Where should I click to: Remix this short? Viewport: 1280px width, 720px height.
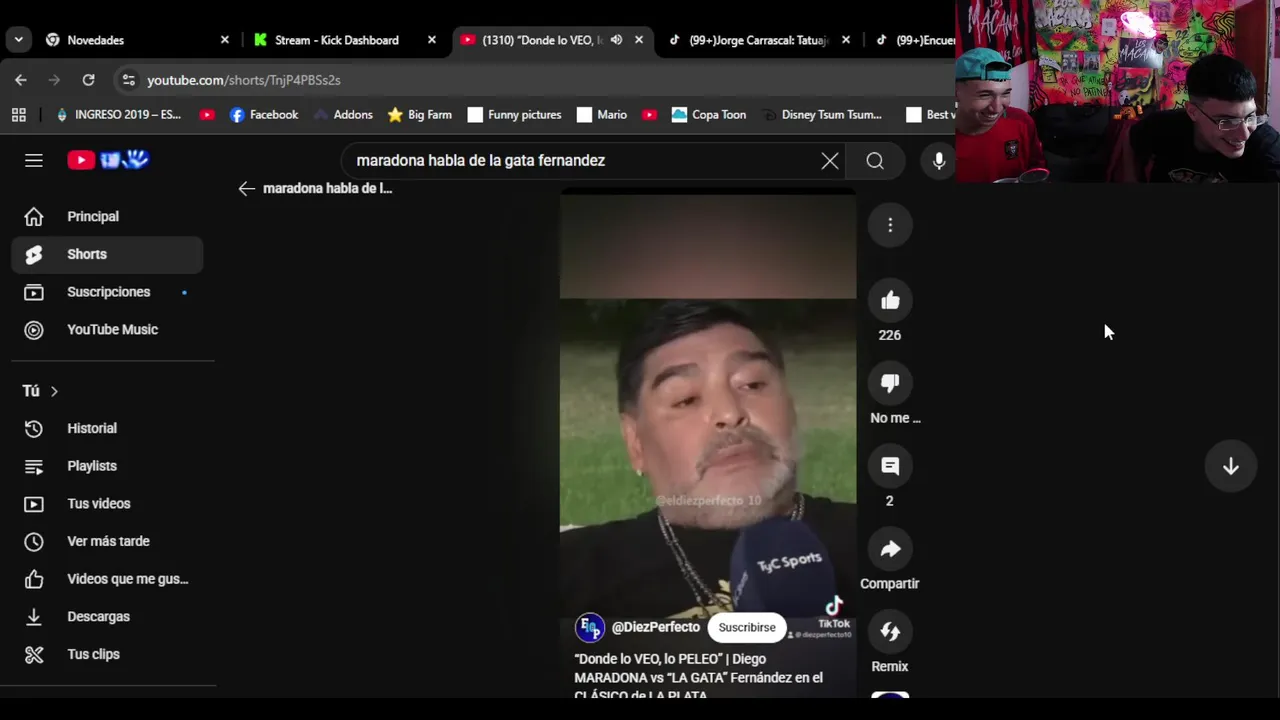(x=890, y=632)
